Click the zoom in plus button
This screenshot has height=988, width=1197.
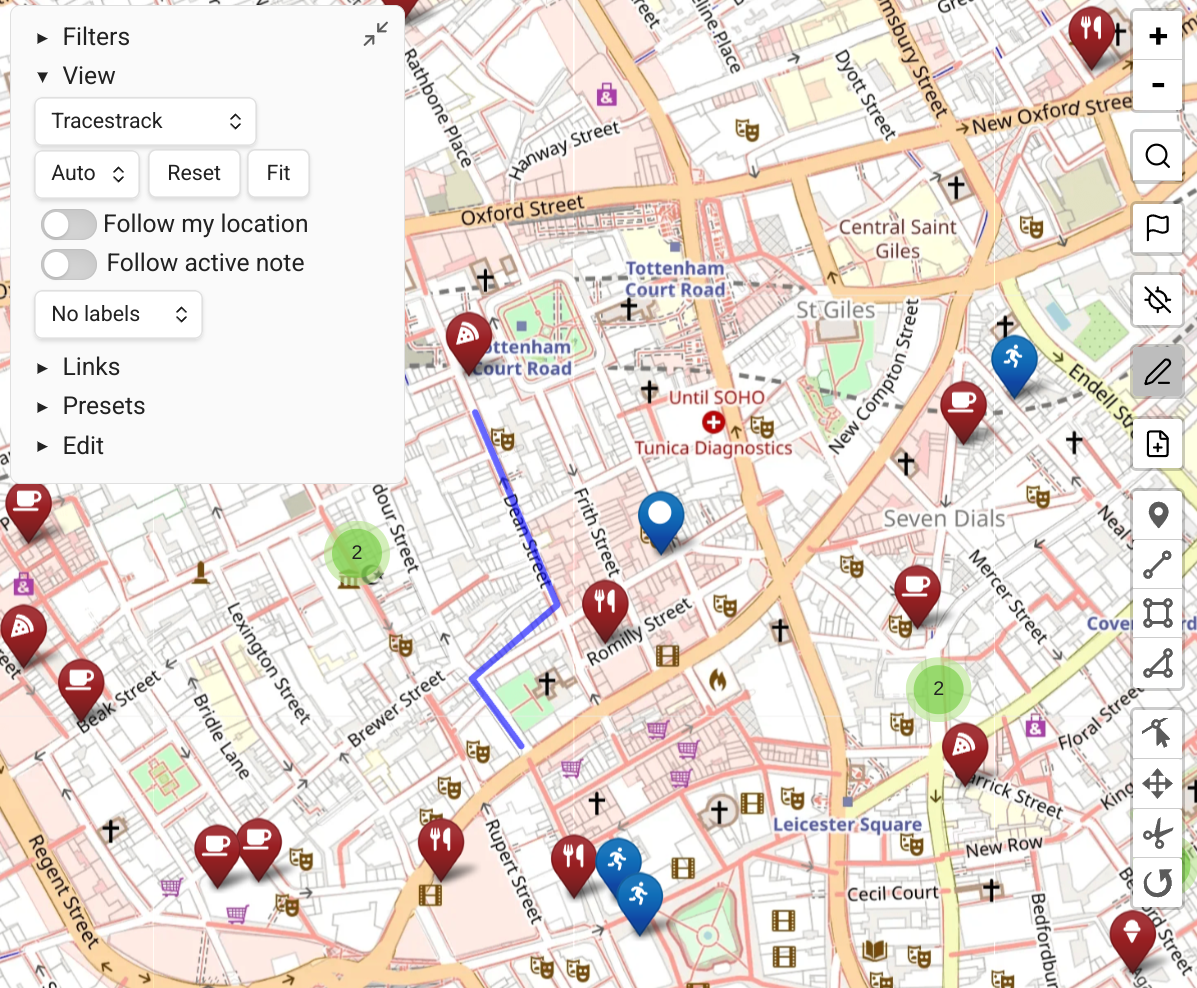(x=1157, y=37)
